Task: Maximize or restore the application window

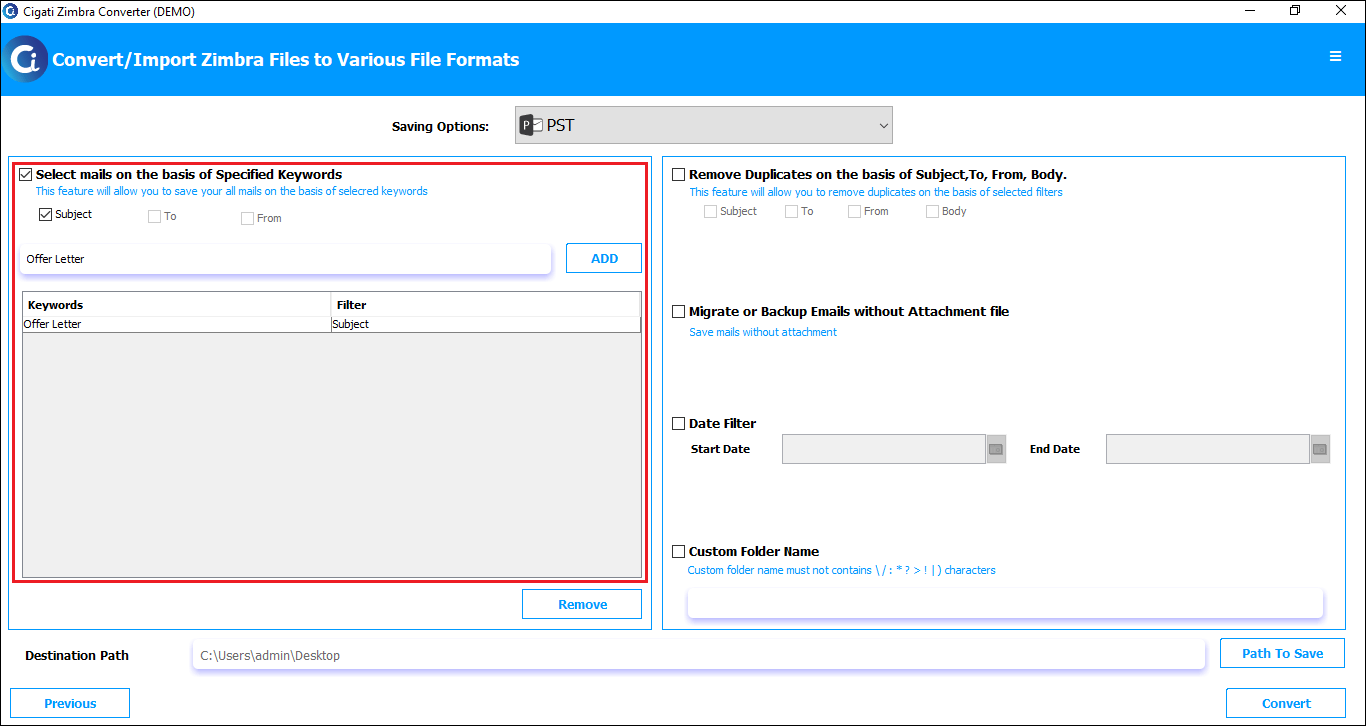Action: tap(1295, 11)
